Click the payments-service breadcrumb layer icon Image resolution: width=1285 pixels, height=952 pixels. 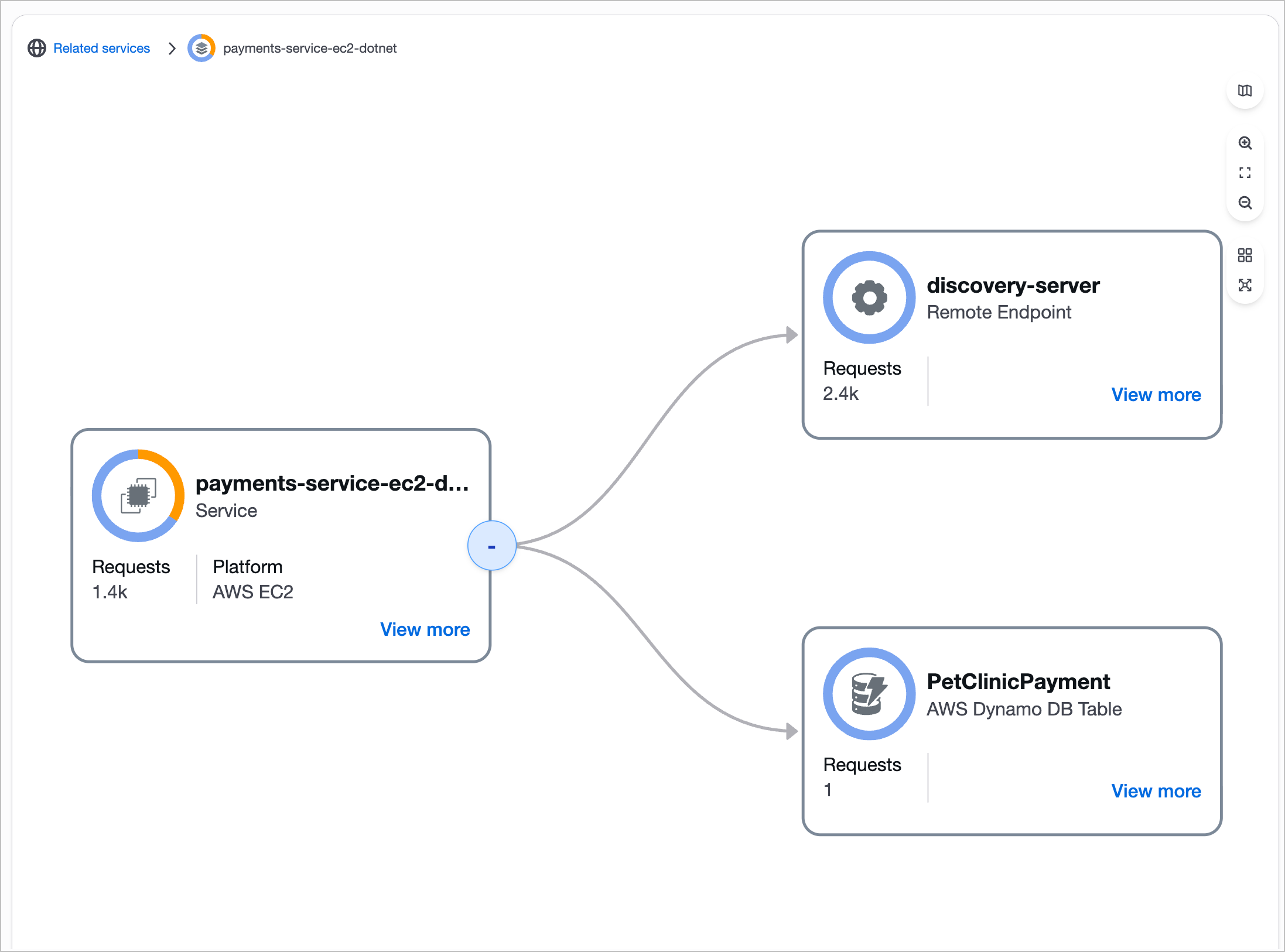[201, 48]
